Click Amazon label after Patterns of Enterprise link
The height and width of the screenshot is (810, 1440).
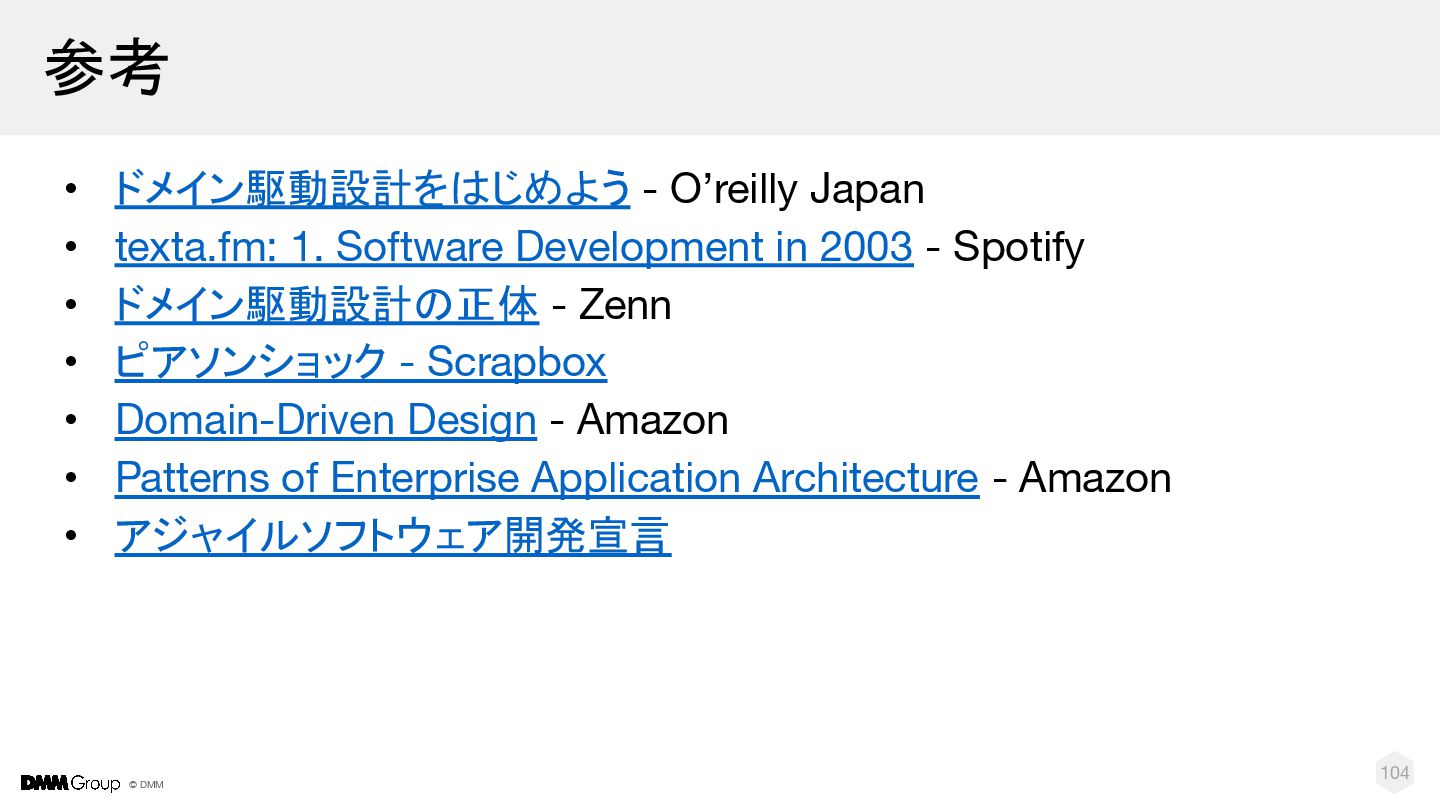pyautogui.click(x=1095, y=478)
